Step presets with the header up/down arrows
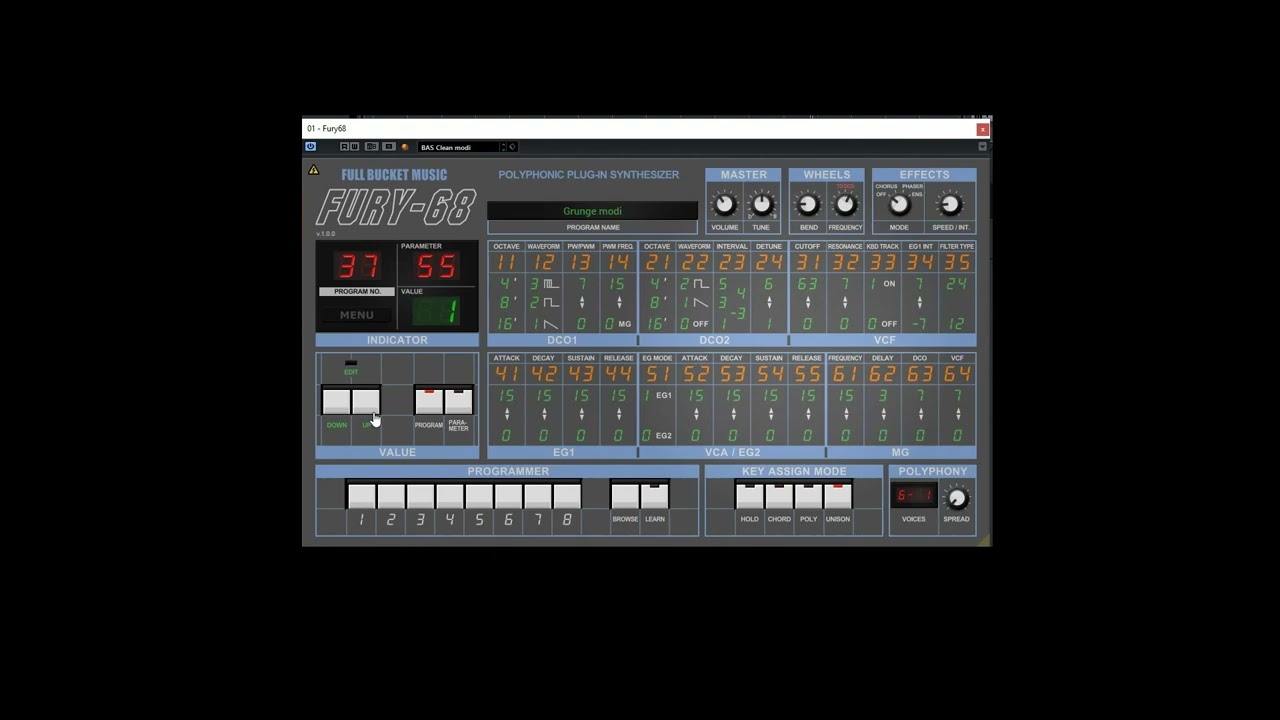Screen dimensions: 1280x720 click(503, 147)
